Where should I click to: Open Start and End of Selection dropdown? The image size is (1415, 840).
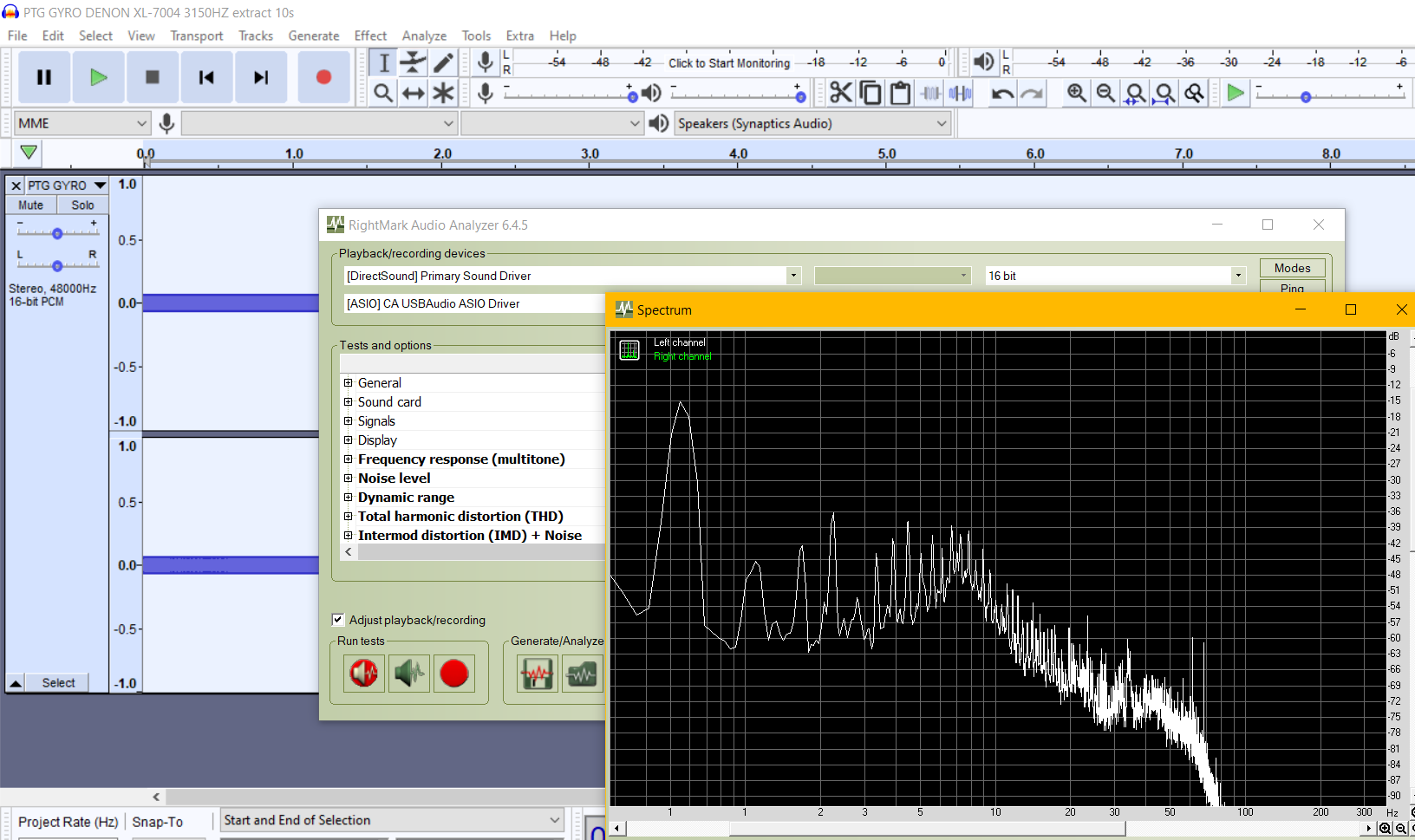click(392, 820)
